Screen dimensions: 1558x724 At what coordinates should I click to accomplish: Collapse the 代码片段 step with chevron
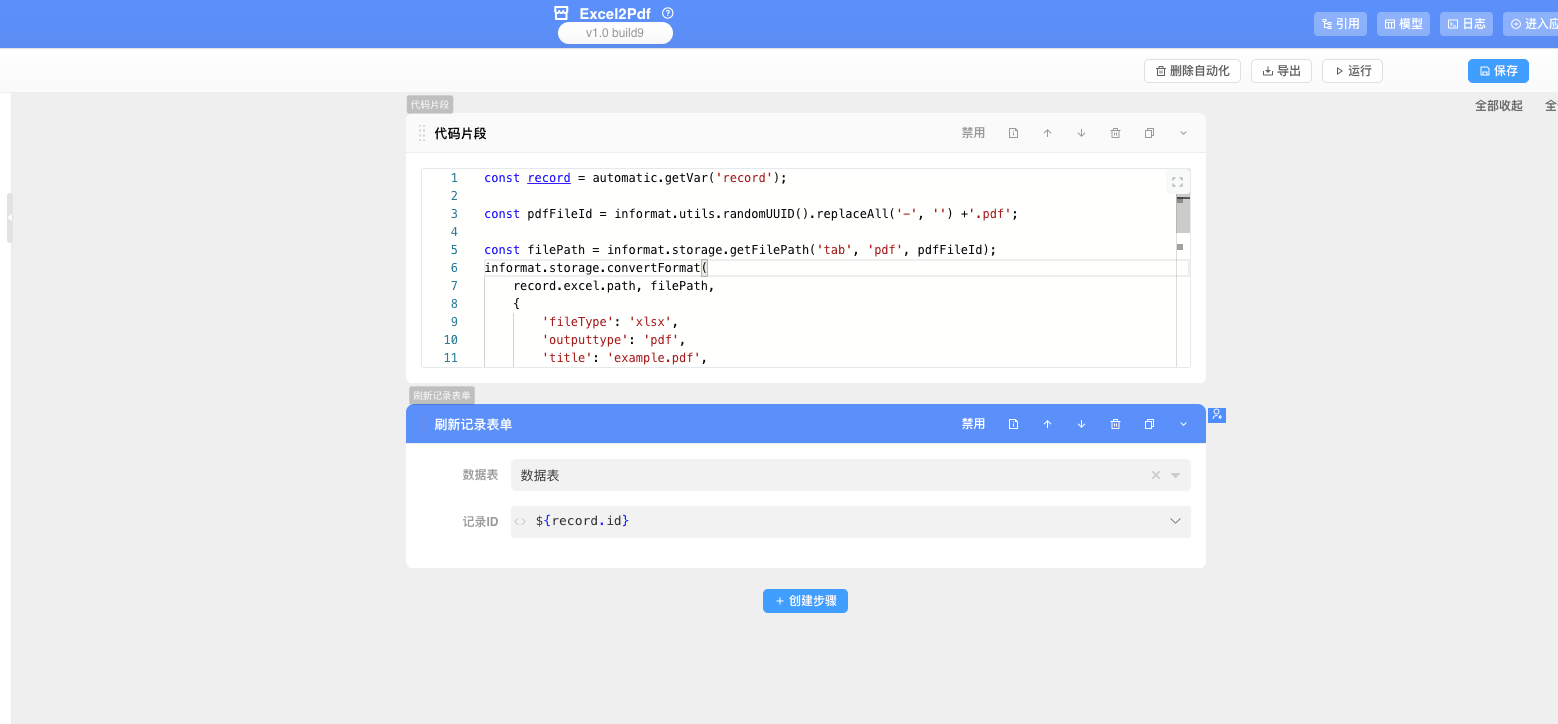tap(1183, 133)
